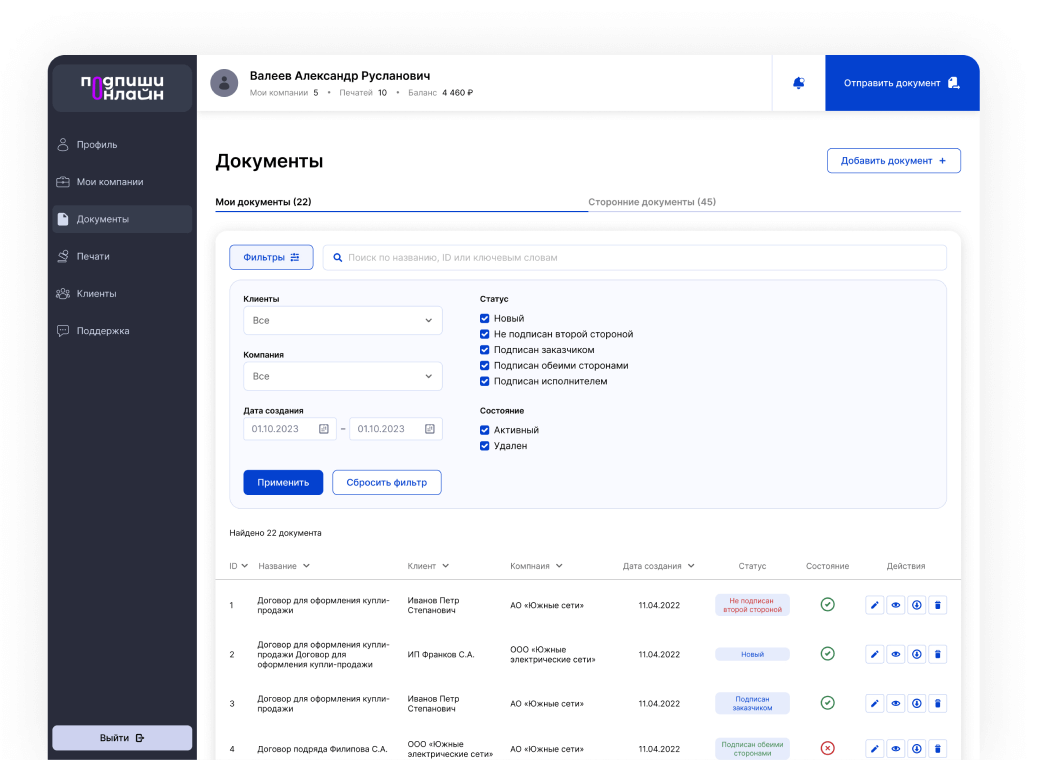Click edit pencil icon for document 2
The image size is (1038, 760).
874,654
